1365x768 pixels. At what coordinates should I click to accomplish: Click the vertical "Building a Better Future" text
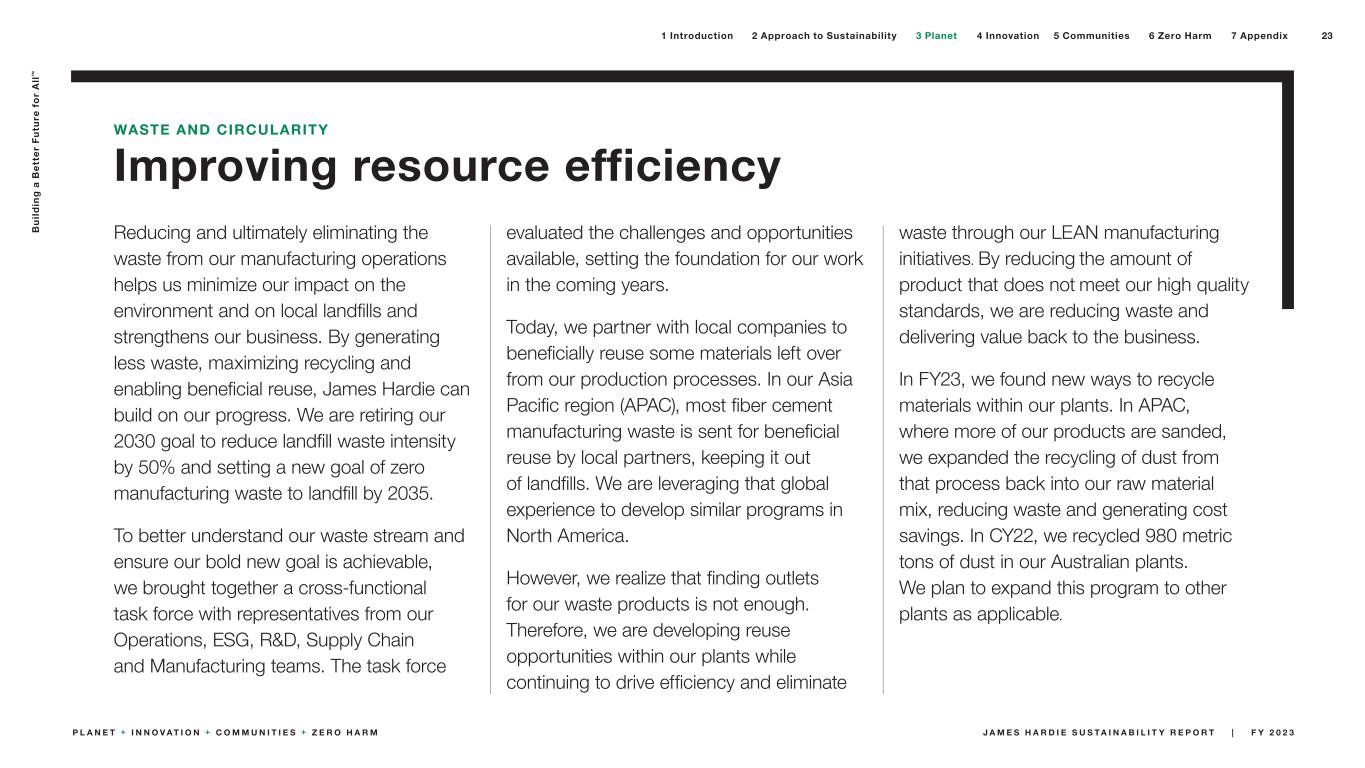tap(36, 152)
